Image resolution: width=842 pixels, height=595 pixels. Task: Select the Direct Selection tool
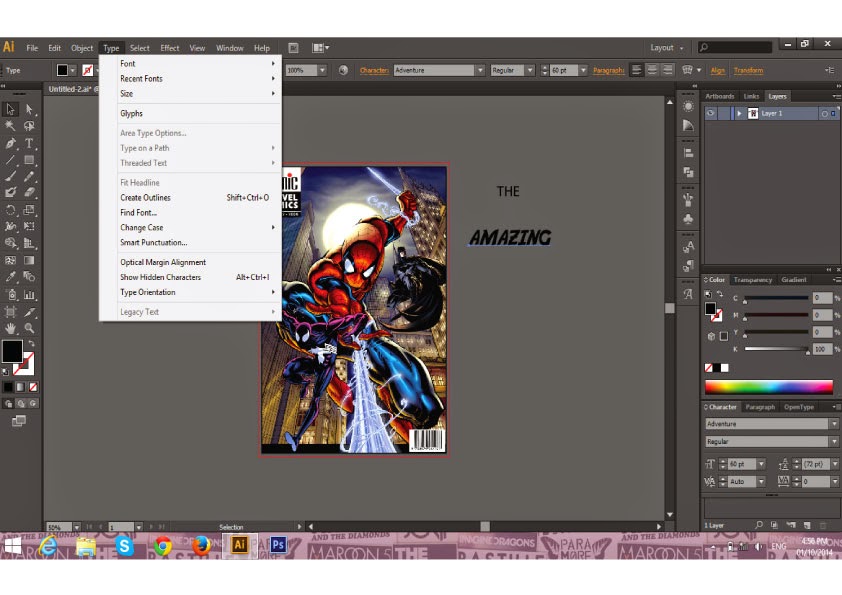click(x=29, y=109)
